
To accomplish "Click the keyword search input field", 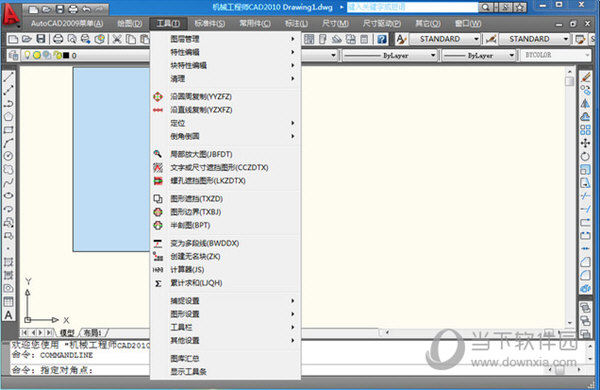I will (412, 7).
